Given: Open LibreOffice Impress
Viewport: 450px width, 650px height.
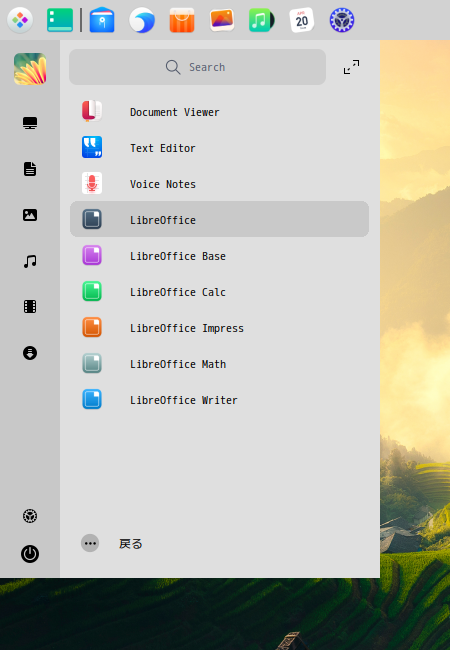Looking at the screenshot, I should [x=219, y=327].
